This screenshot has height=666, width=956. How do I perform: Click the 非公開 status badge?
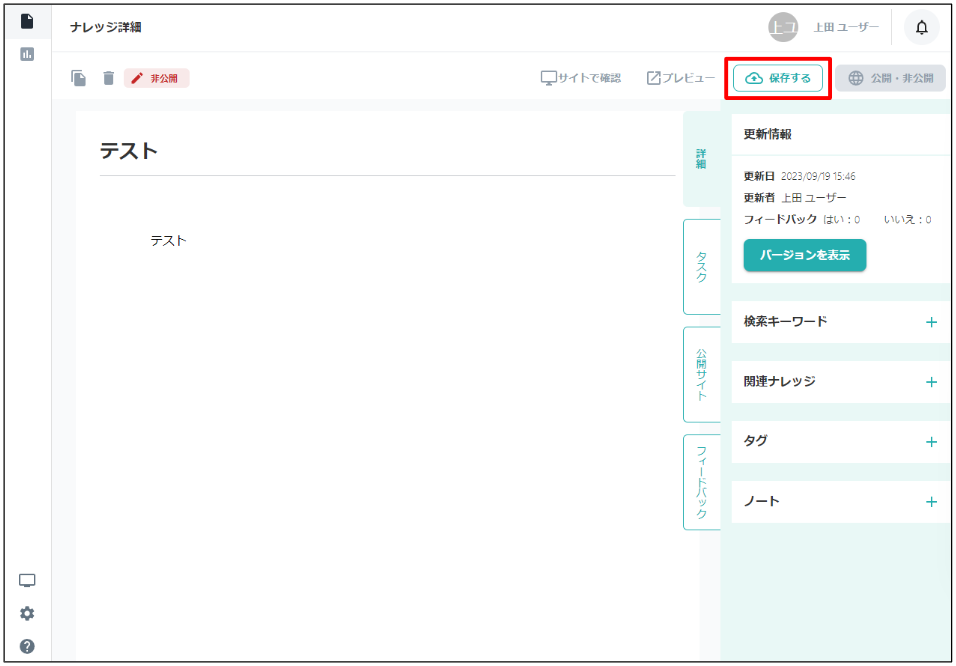157,78
